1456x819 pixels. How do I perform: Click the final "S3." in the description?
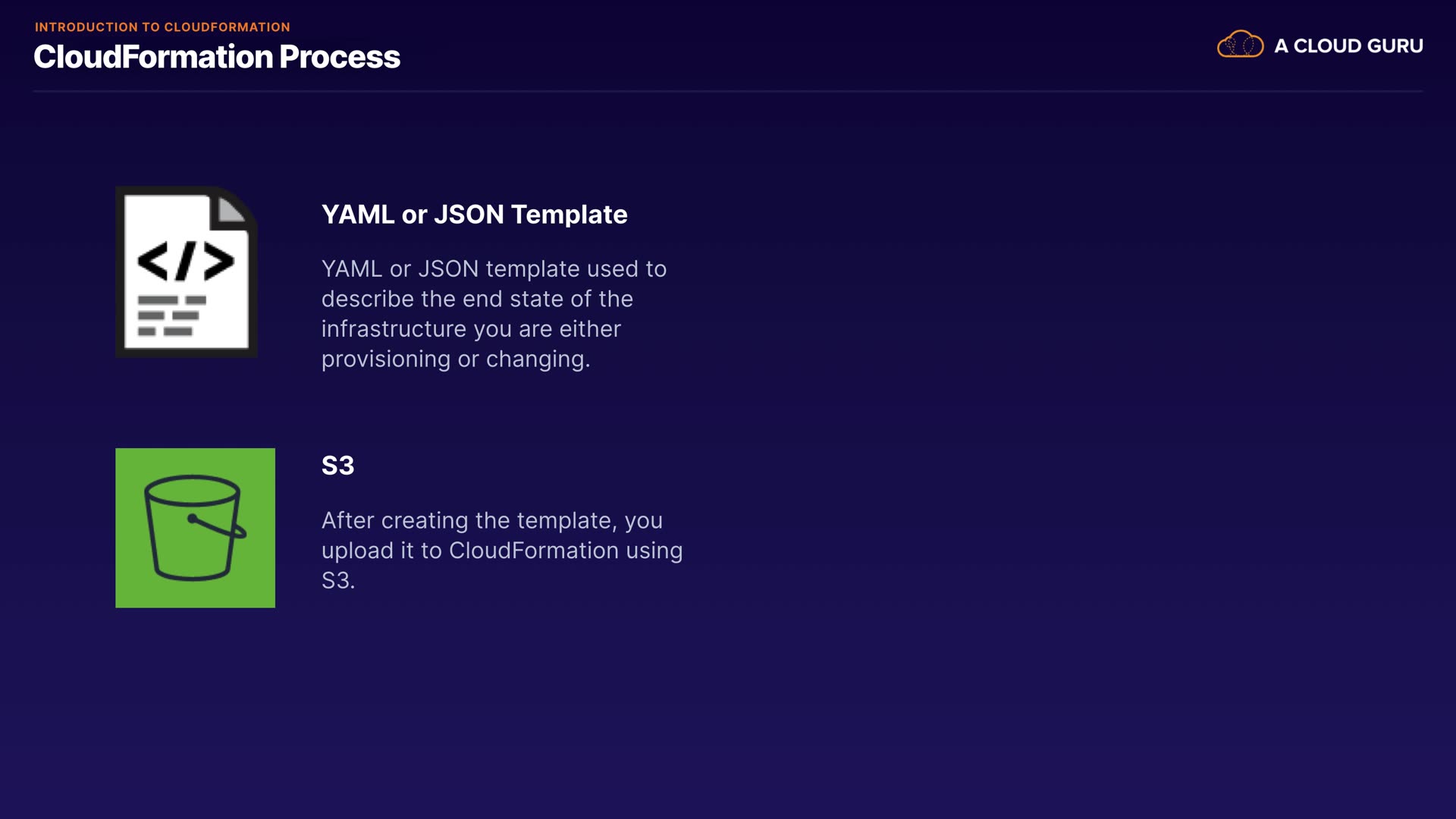tap(337, 581)
